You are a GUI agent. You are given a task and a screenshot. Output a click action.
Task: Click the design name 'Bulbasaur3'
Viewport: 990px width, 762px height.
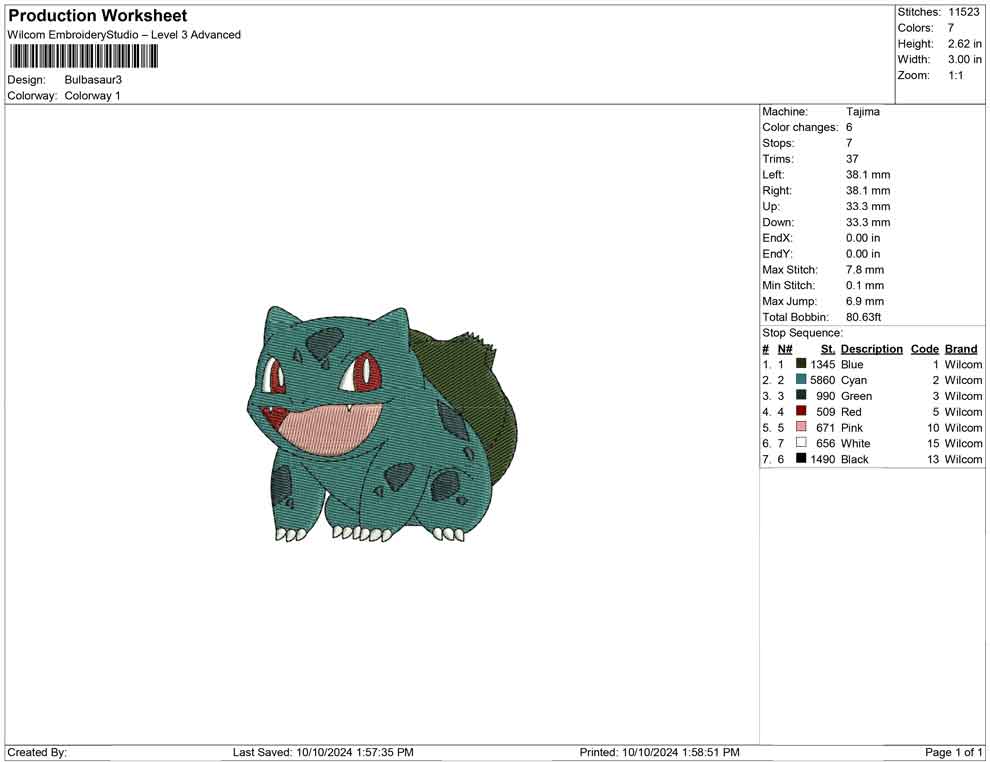tap(93, 80)
